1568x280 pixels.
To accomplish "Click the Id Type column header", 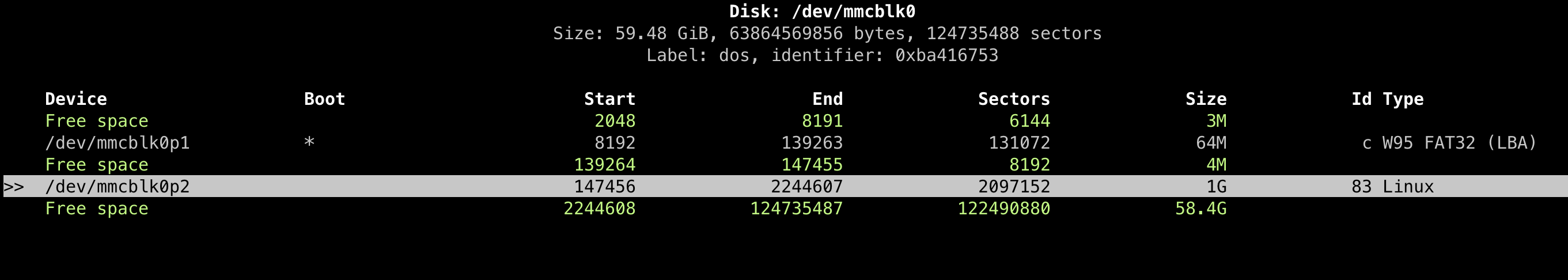I will tap(1387, 99).
